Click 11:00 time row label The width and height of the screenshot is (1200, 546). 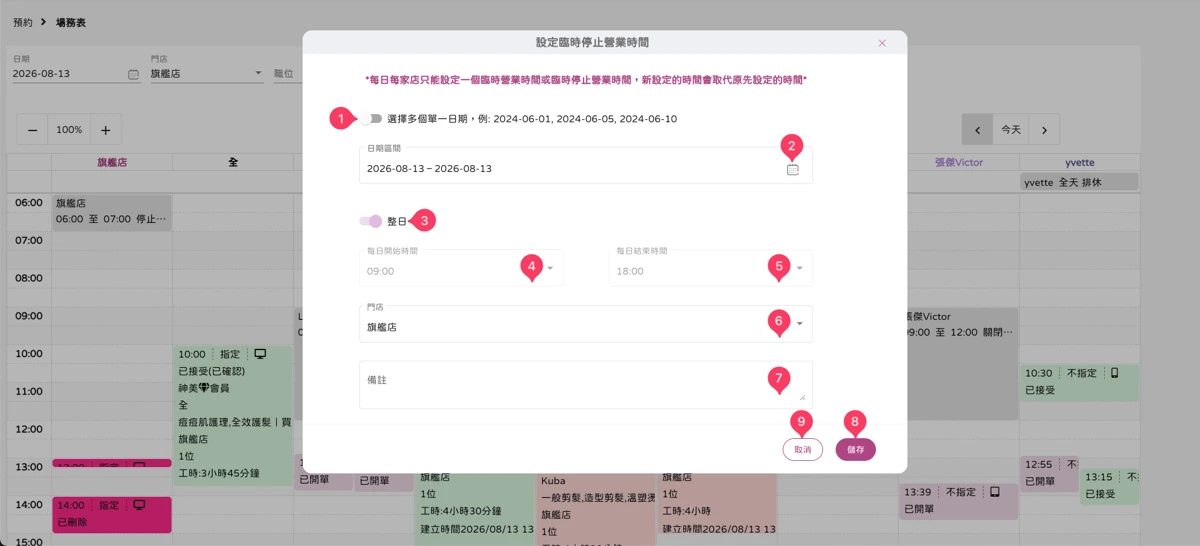coord(29,391)
